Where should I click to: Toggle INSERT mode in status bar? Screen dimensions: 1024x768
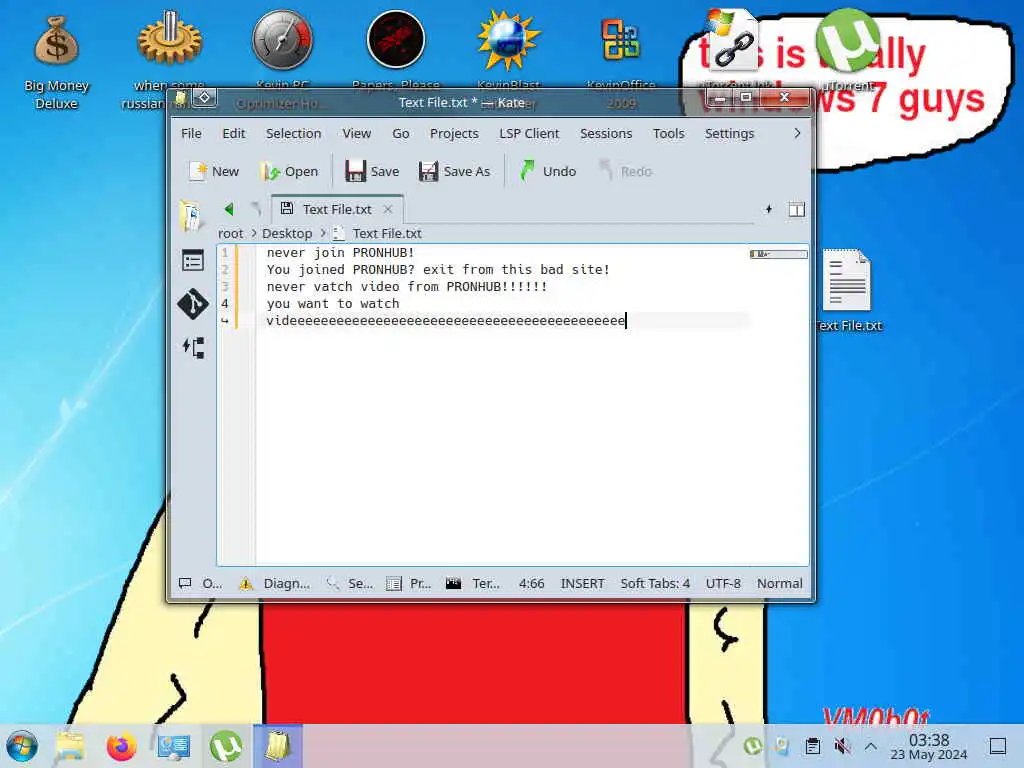pyautogui.click(x=583, y=583)
